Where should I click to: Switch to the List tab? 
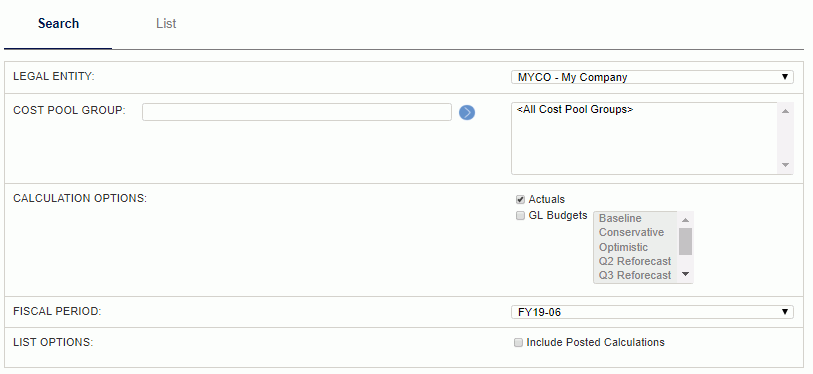coord(166,23)
